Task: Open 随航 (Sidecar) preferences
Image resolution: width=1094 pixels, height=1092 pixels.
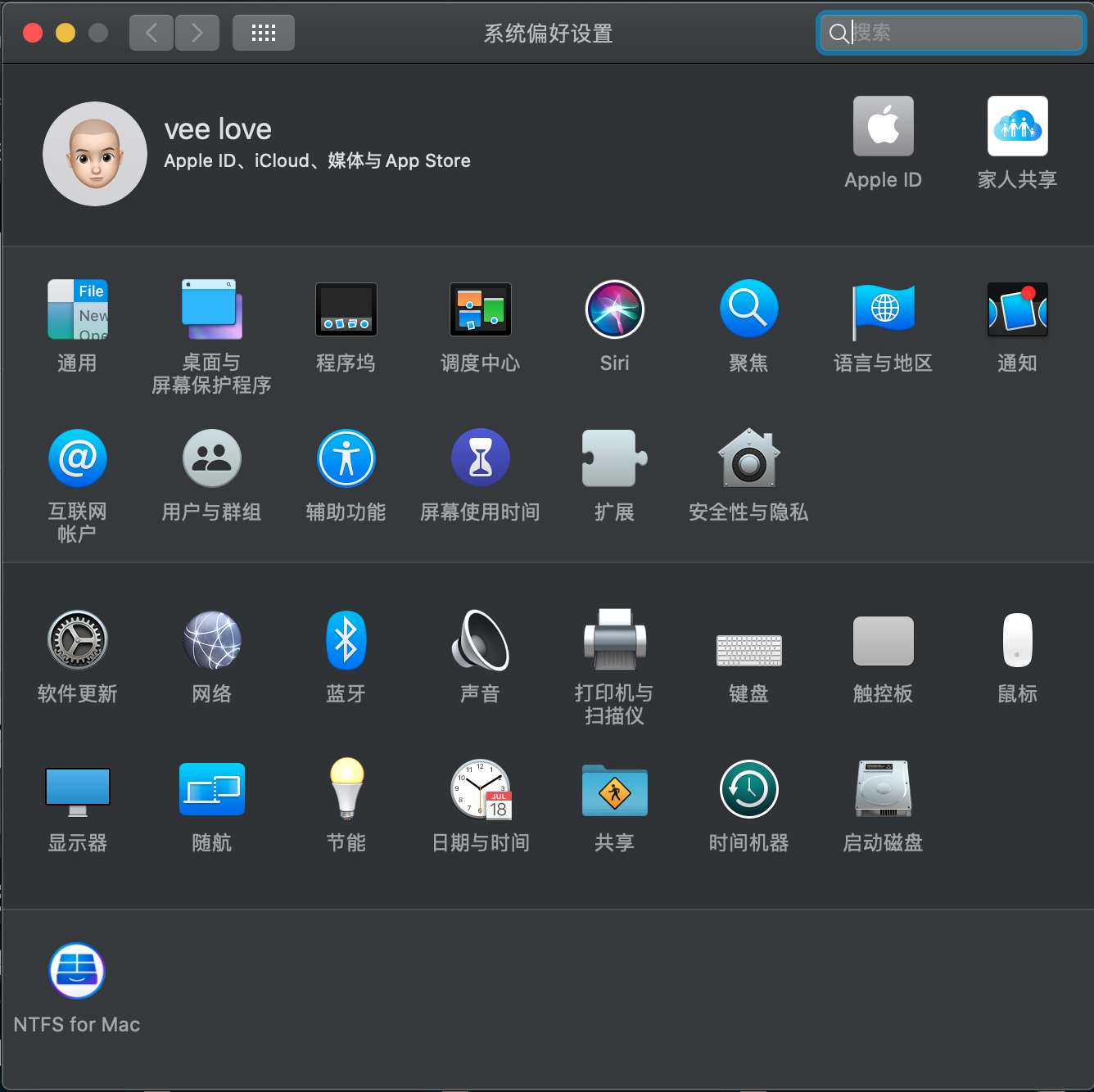Action: 212,789
